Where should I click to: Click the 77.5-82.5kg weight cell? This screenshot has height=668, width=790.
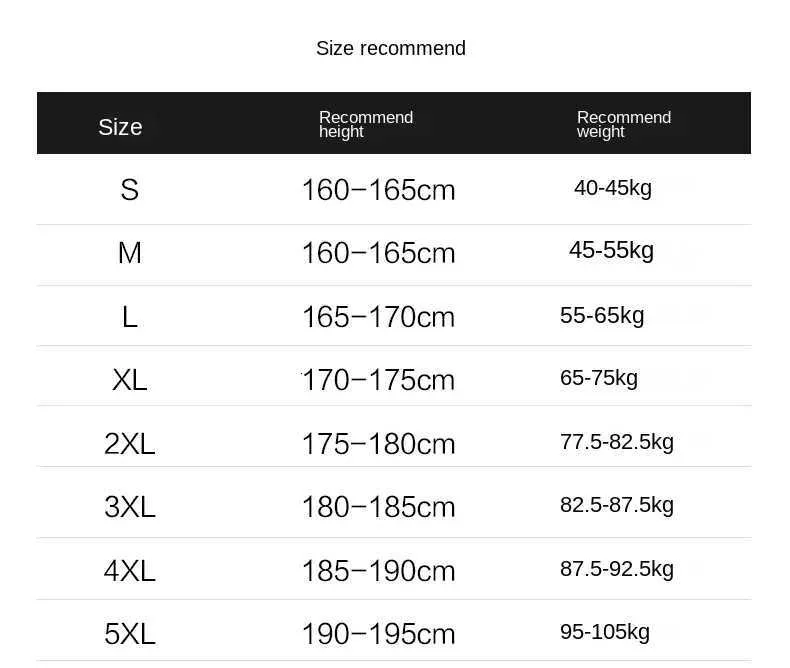click(616, 442)
